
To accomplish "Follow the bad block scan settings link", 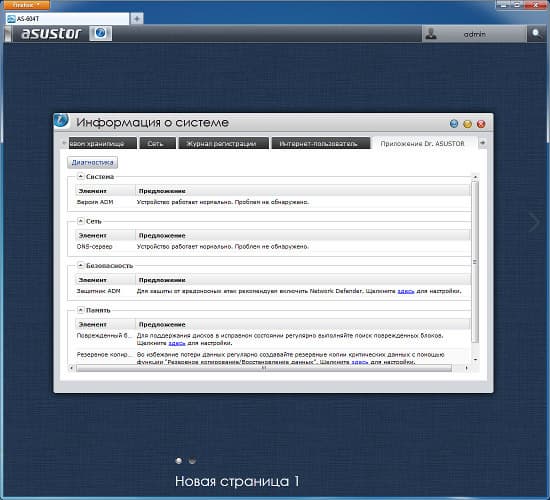I will coord(177,343).
